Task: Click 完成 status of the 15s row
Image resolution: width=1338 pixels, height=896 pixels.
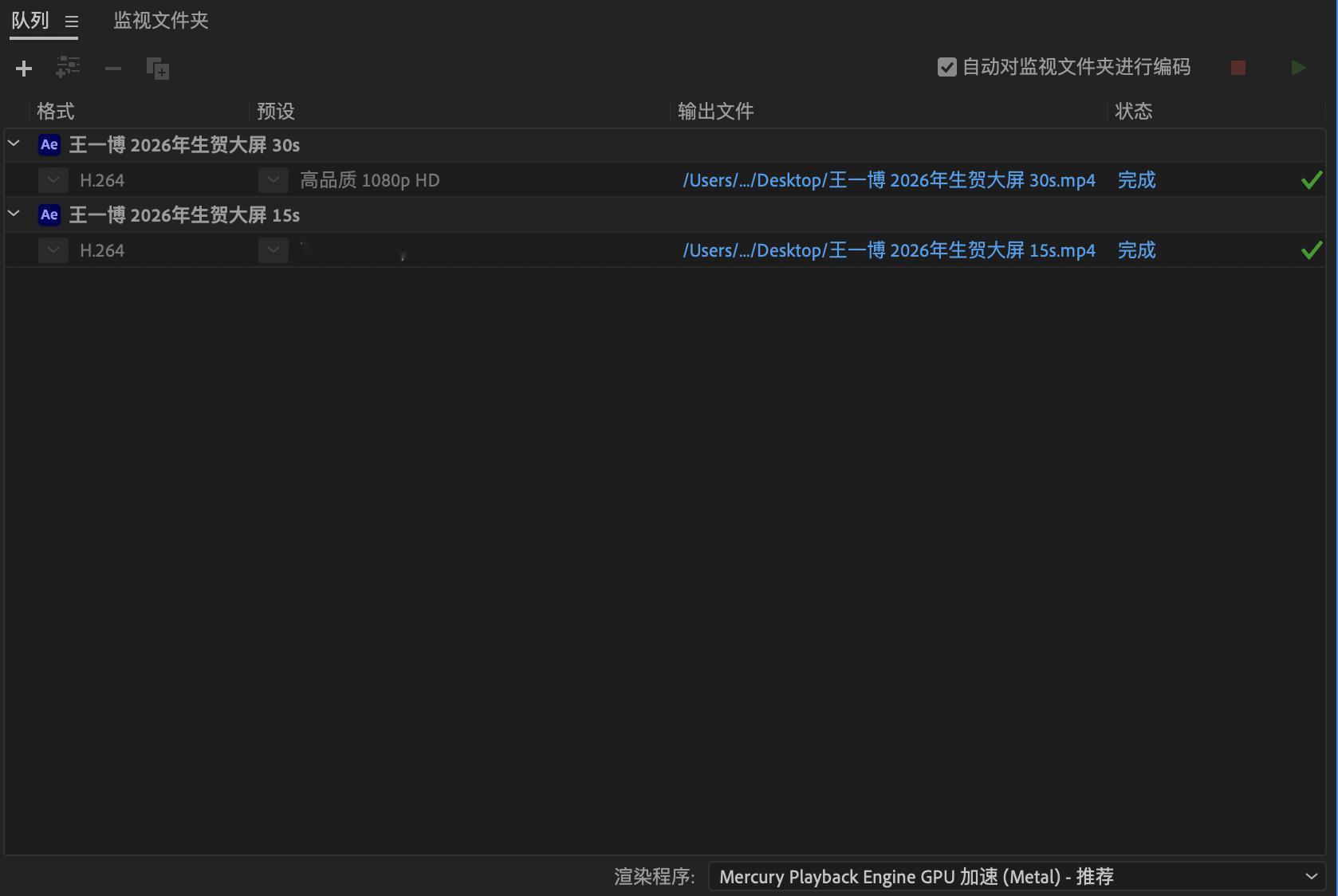Action: pos(1136,250)
